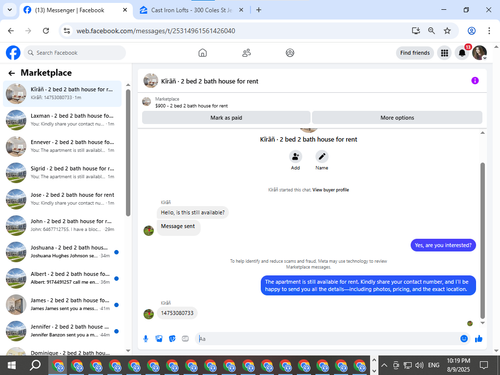The height and width of the screenshot is (375, 500).
Task: Open Joshuana conversation in list
Action: [x=62, y=252]
